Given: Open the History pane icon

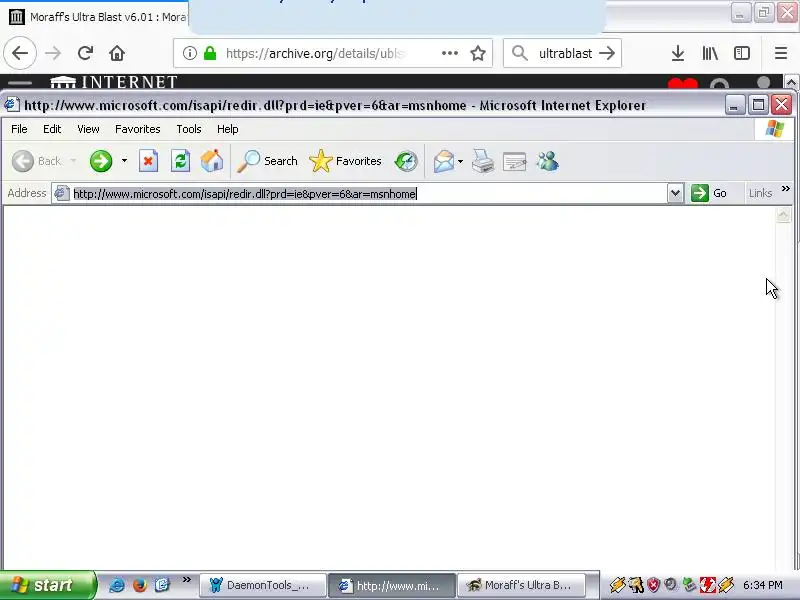Looking at the screenshot, I should pos(406,161).
